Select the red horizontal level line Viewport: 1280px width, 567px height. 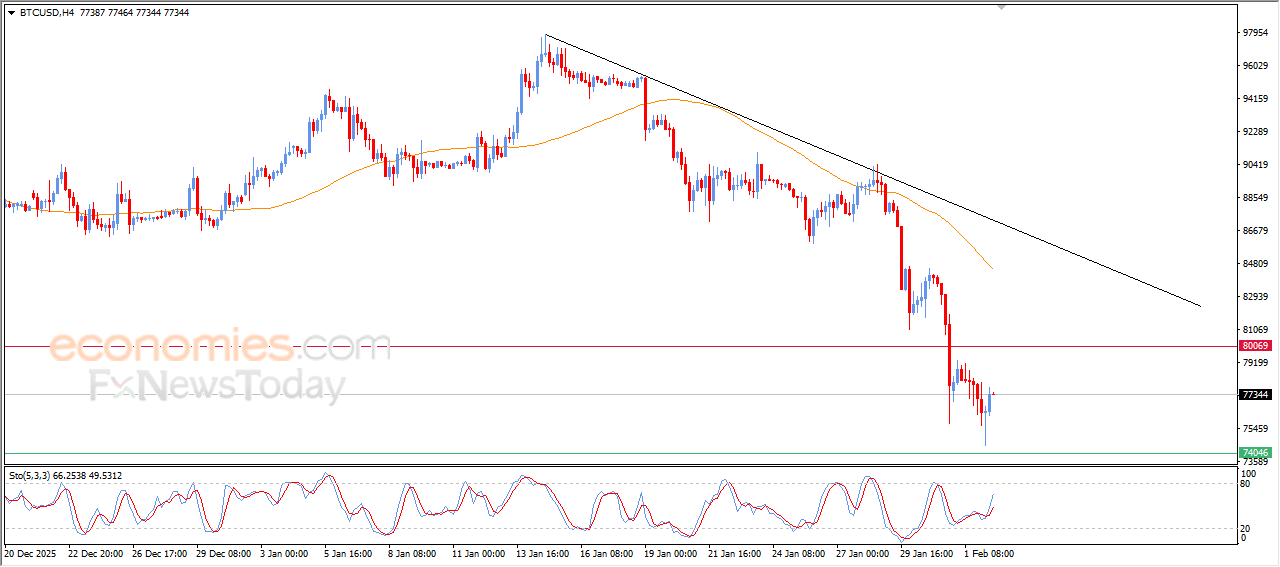pyautogui.click(x=620, y=346)
